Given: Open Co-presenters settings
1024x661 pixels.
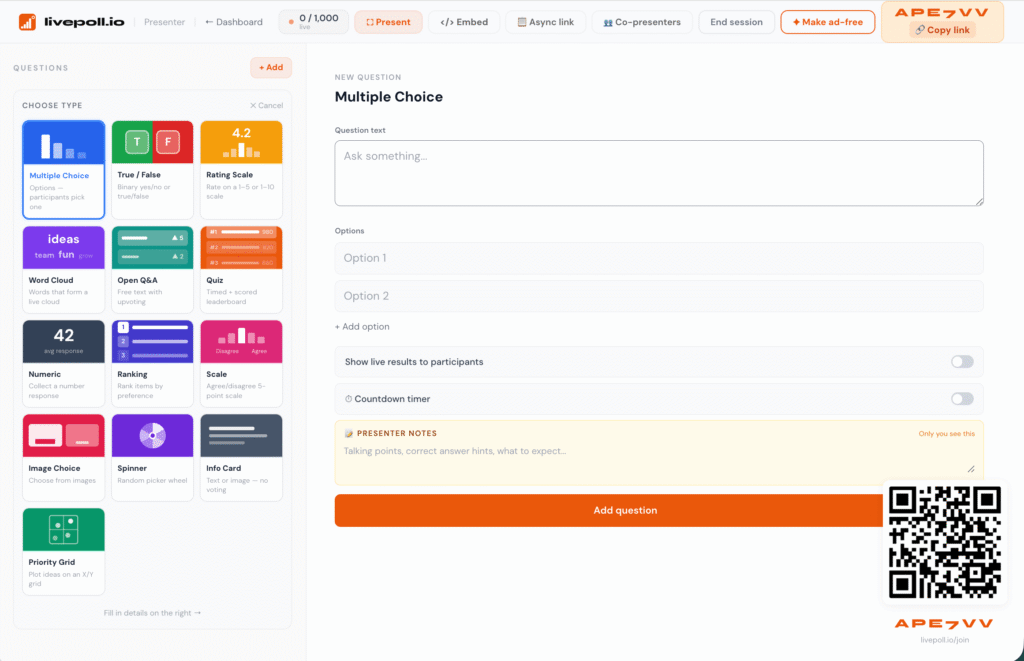Looking at the screenshot, I should tap(642, 22).
